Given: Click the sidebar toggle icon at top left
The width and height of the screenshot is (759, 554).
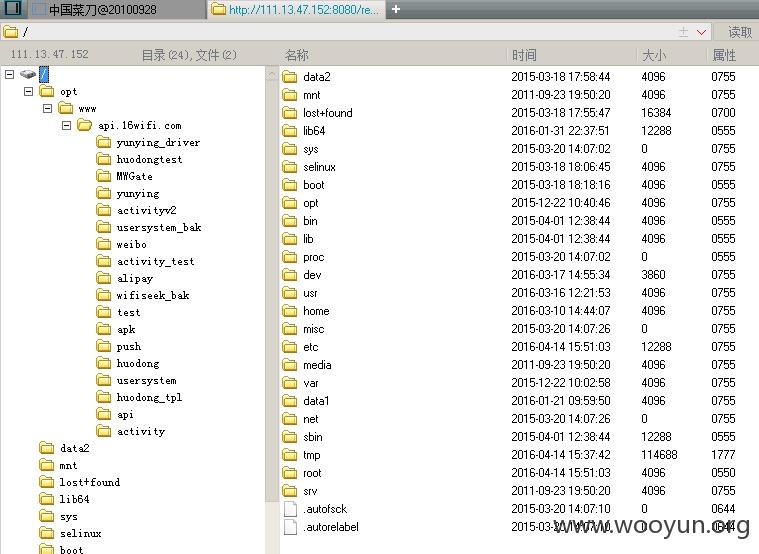Looking at the screenshot, I should click(x=13, y=8).
